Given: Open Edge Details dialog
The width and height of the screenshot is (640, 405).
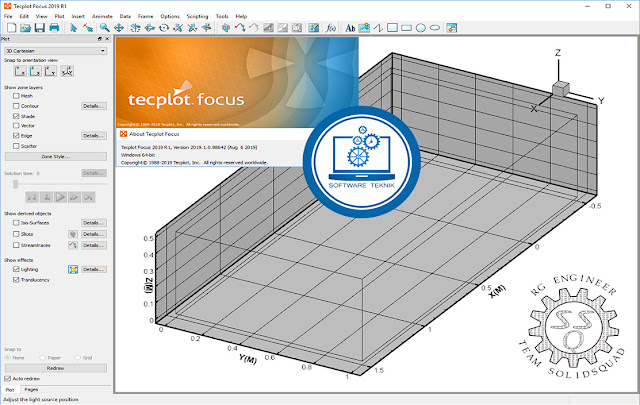Looking at the screenshot, I should tap(94, 136).
